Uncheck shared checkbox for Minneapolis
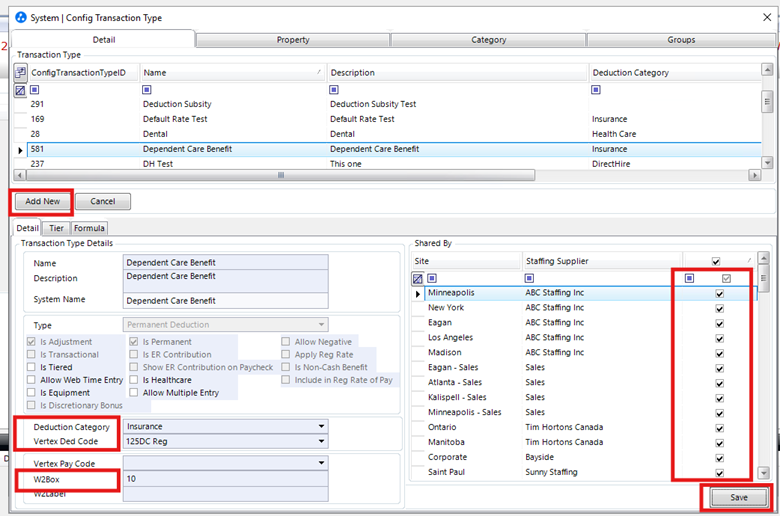This screenshot has width=780, height=516. [x=719, y=294]
